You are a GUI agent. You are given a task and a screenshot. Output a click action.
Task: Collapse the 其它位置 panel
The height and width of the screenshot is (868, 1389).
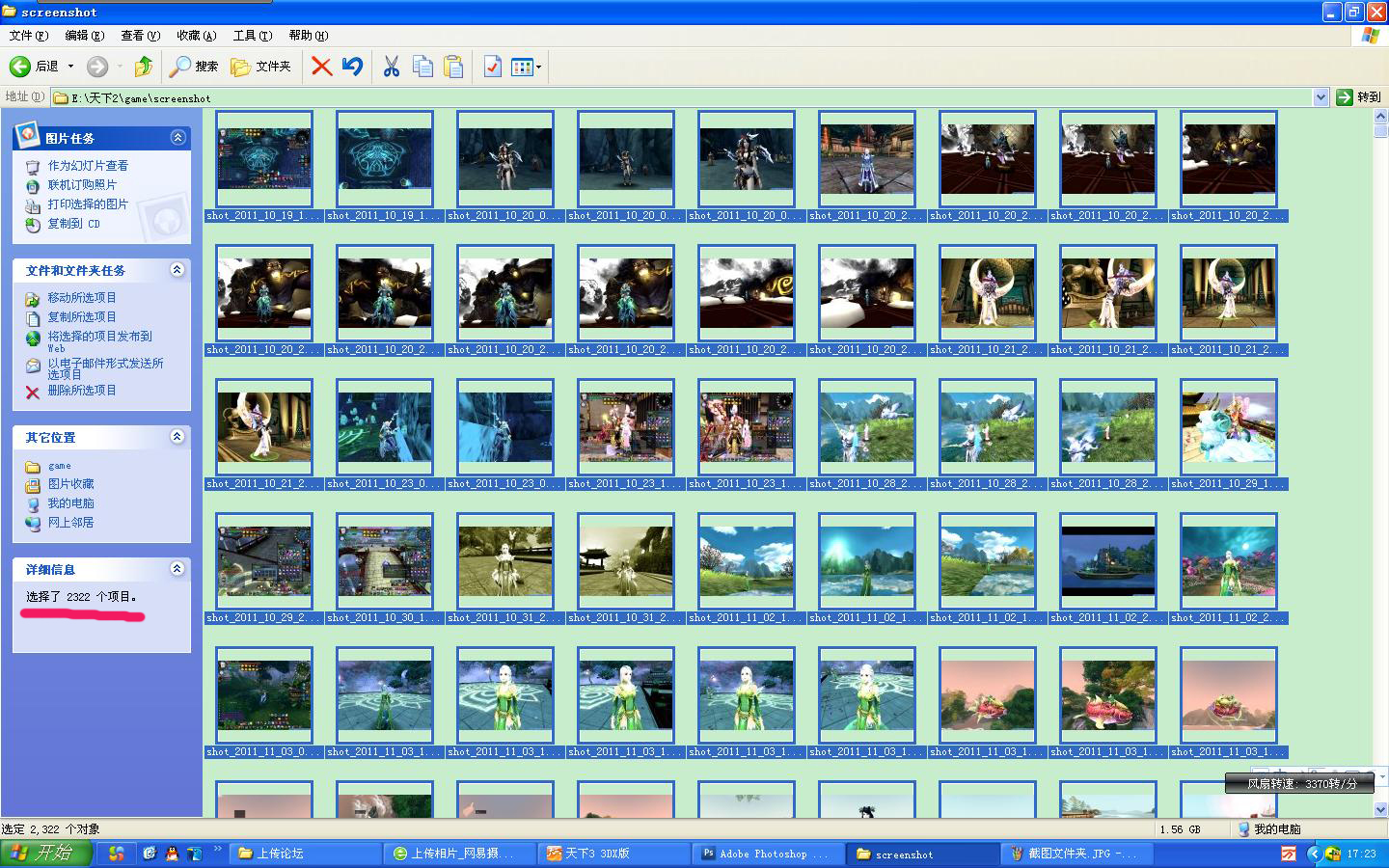click(177, 437)
